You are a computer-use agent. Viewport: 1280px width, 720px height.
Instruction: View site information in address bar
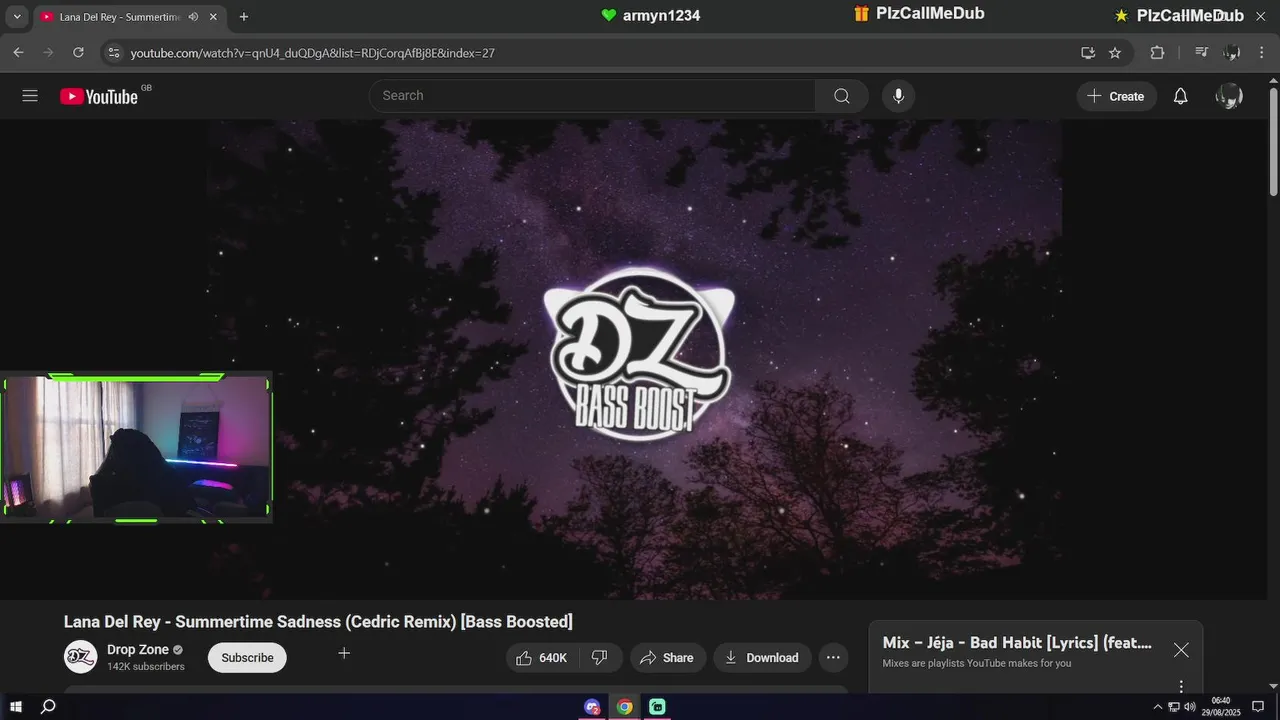click(x=113, y=53)
